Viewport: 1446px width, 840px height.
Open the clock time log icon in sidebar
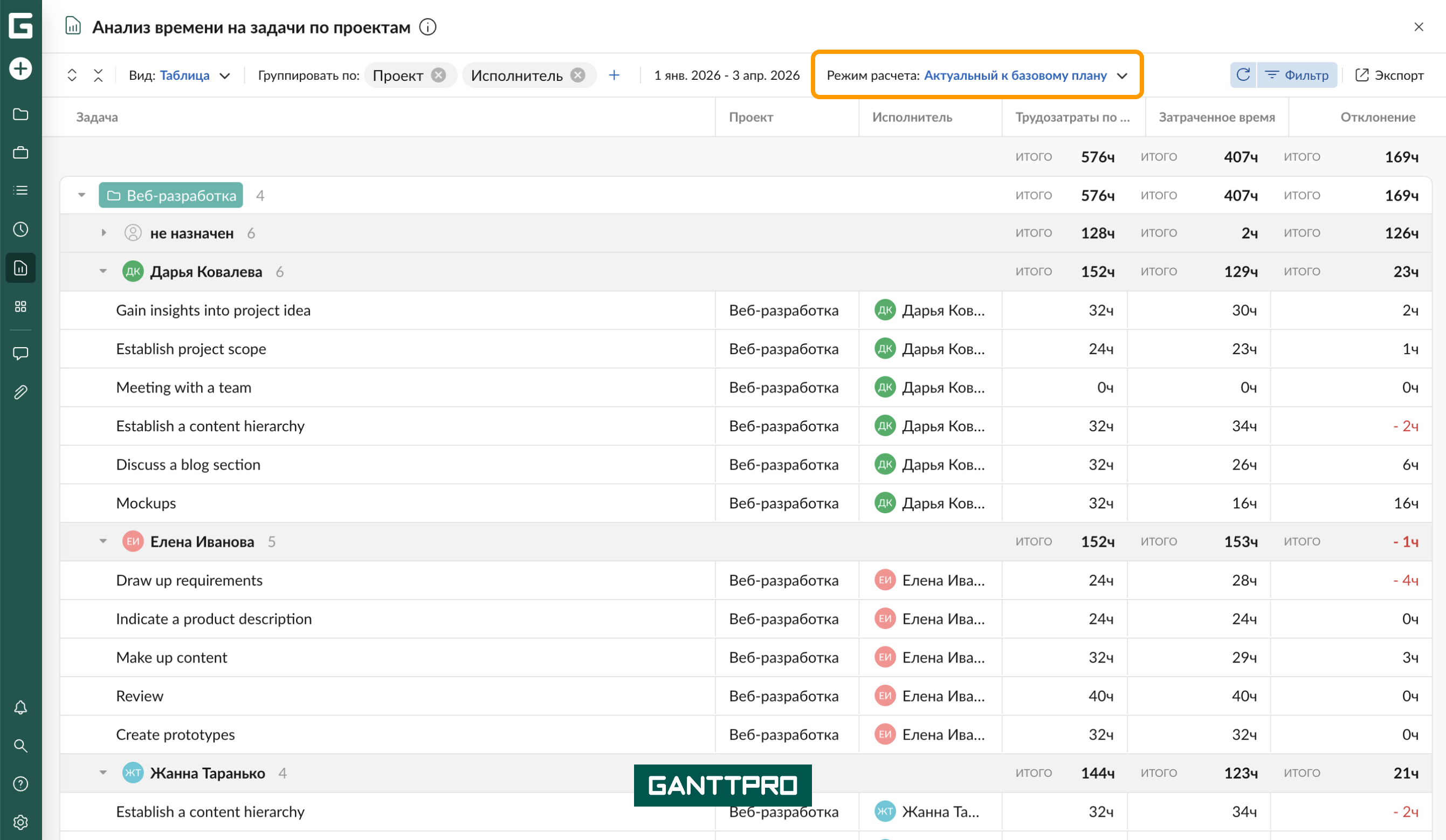[x=20, y=230]
